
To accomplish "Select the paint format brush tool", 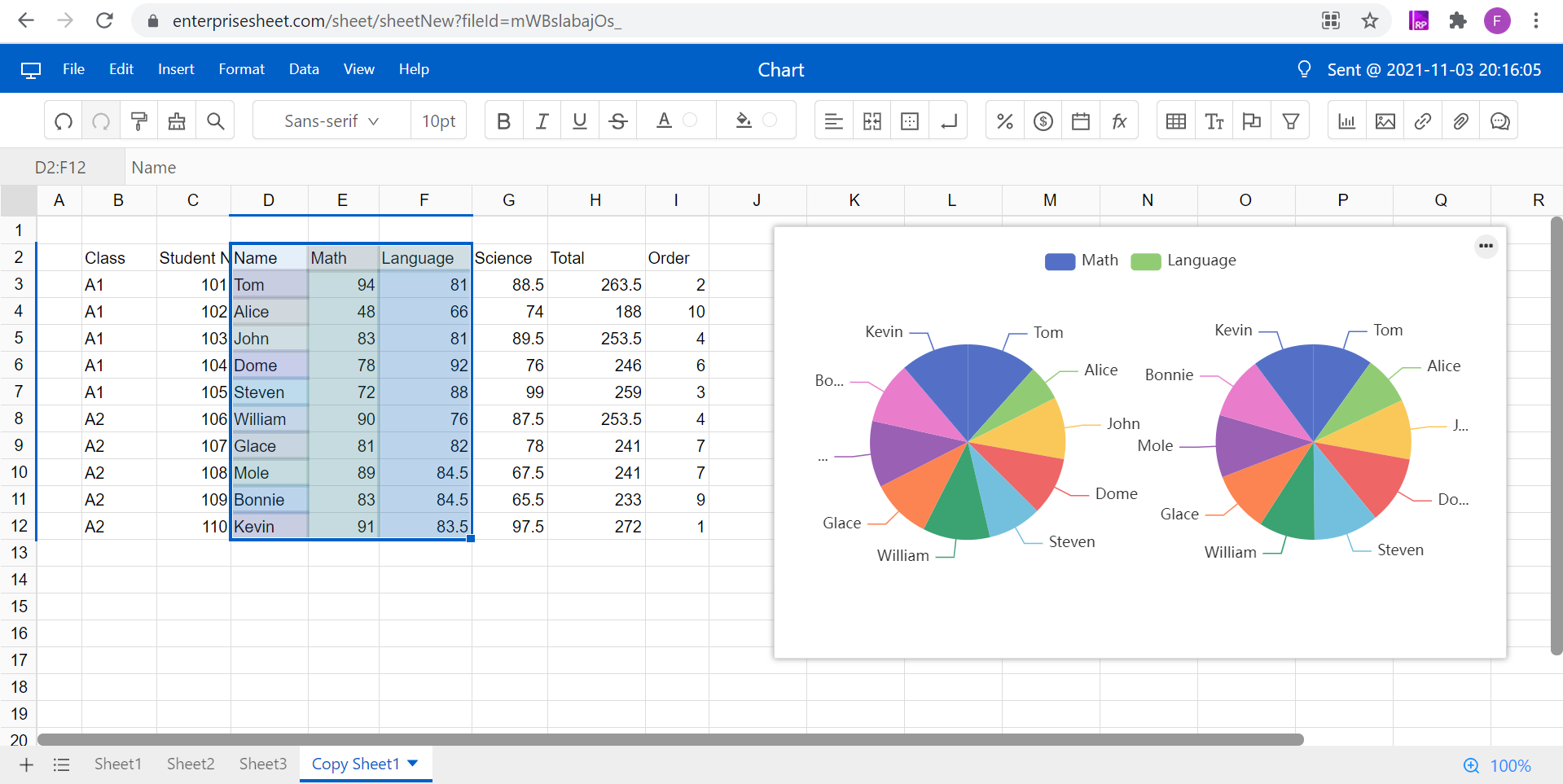I will 139,121.
